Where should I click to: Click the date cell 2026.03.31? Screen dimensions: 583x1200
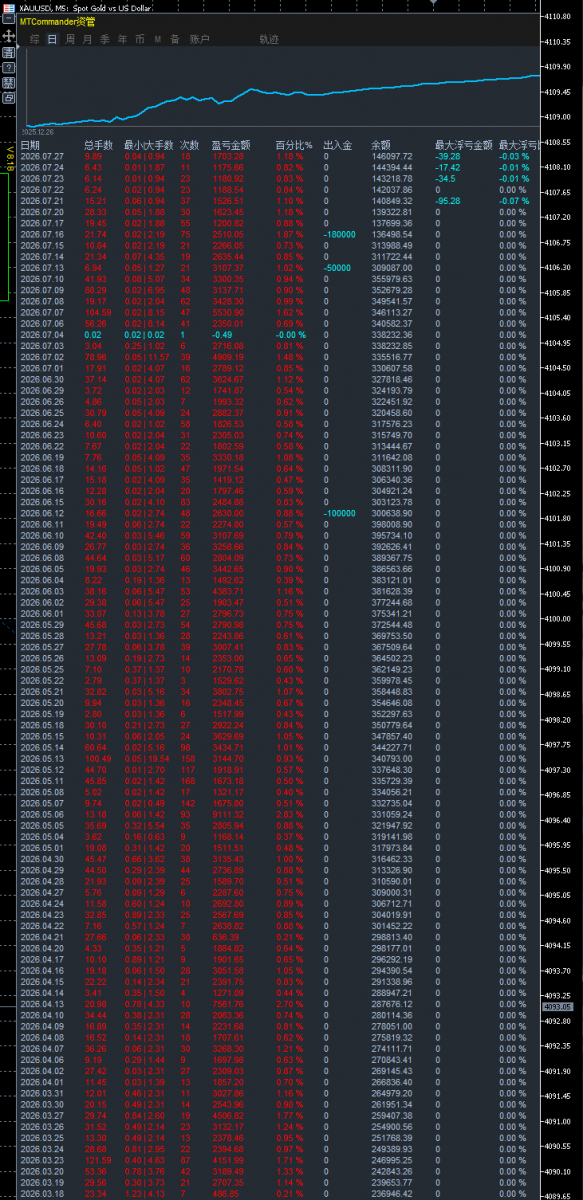[x=42, y=1093]
